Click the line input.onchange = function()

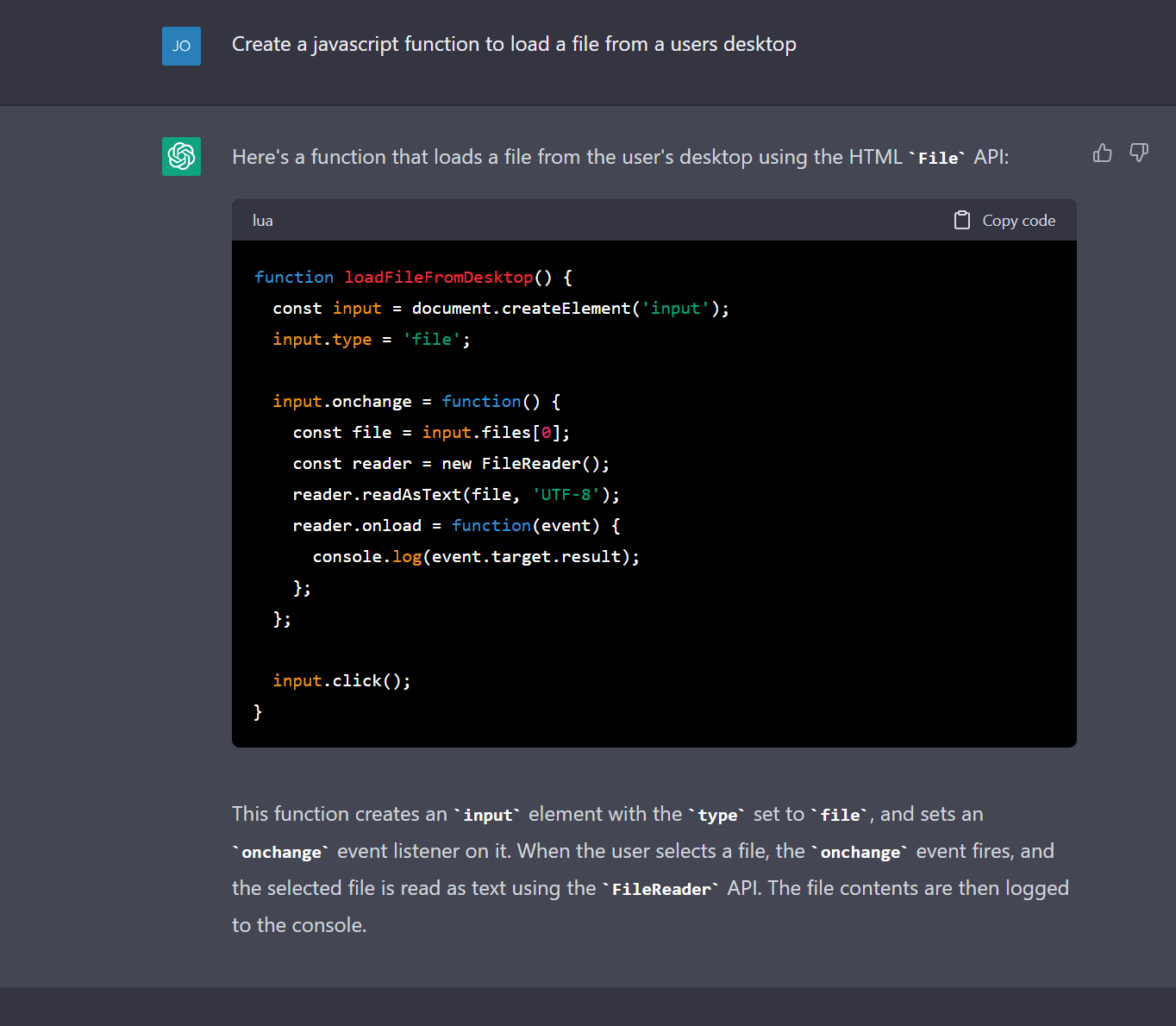pos(416,401)
